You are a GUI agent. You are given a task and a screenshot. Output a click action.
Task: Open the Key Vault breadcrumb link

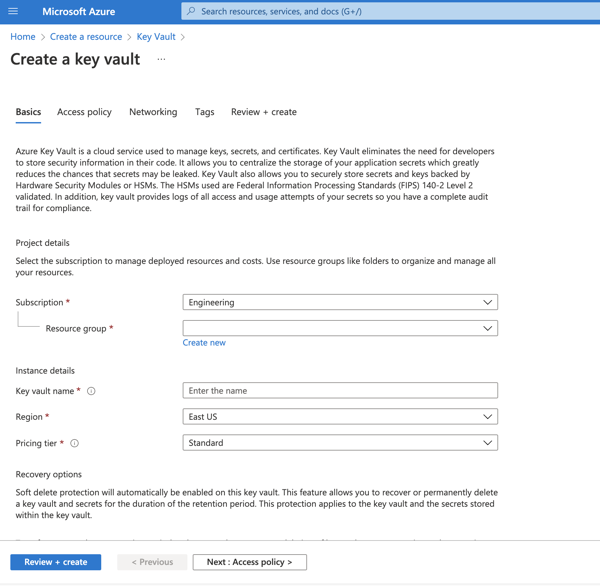pos(156,37)
